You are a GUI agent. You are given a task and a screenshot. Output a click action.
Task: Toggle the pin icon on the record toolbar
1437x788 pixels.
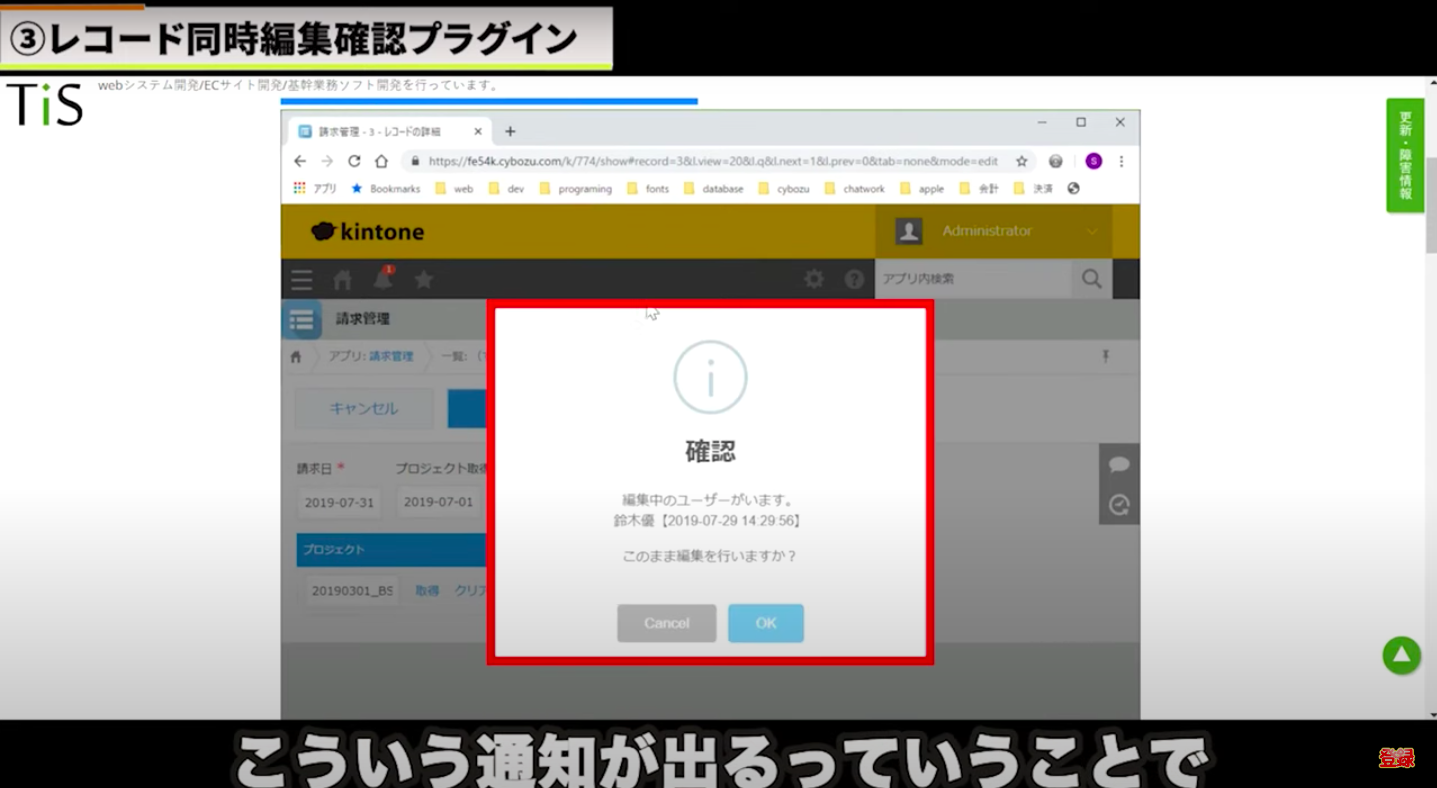click(x=1107, y=357)
